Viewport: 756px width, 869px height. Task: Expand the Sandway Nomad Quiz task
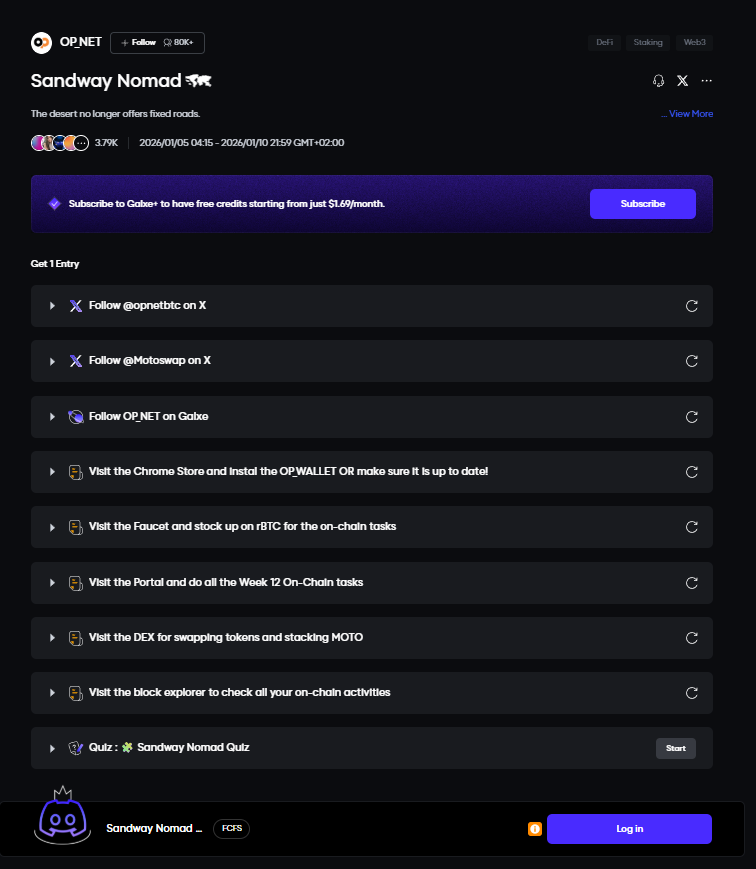click(53, 748)
